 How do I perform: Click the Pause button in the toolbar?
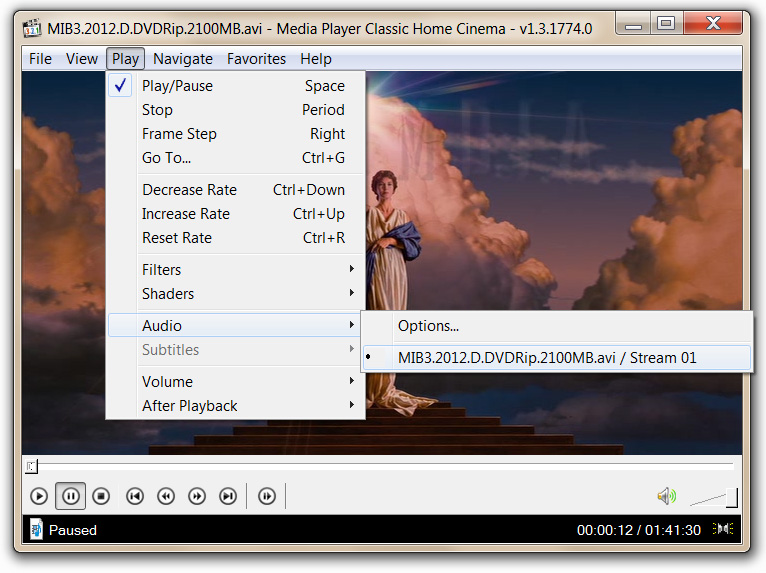point(70,496)
